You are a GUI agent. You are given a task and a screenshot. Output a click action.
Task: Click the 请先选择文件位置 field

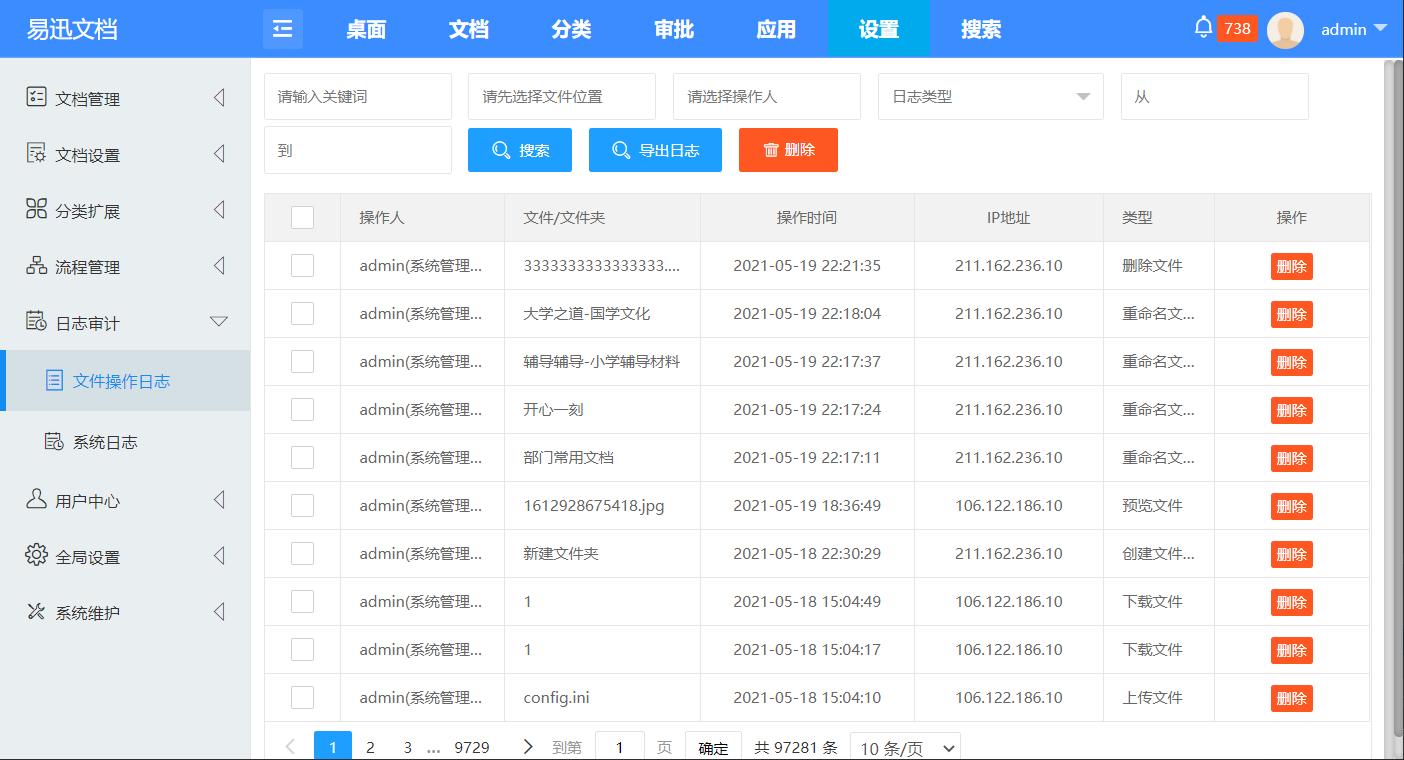562,97
